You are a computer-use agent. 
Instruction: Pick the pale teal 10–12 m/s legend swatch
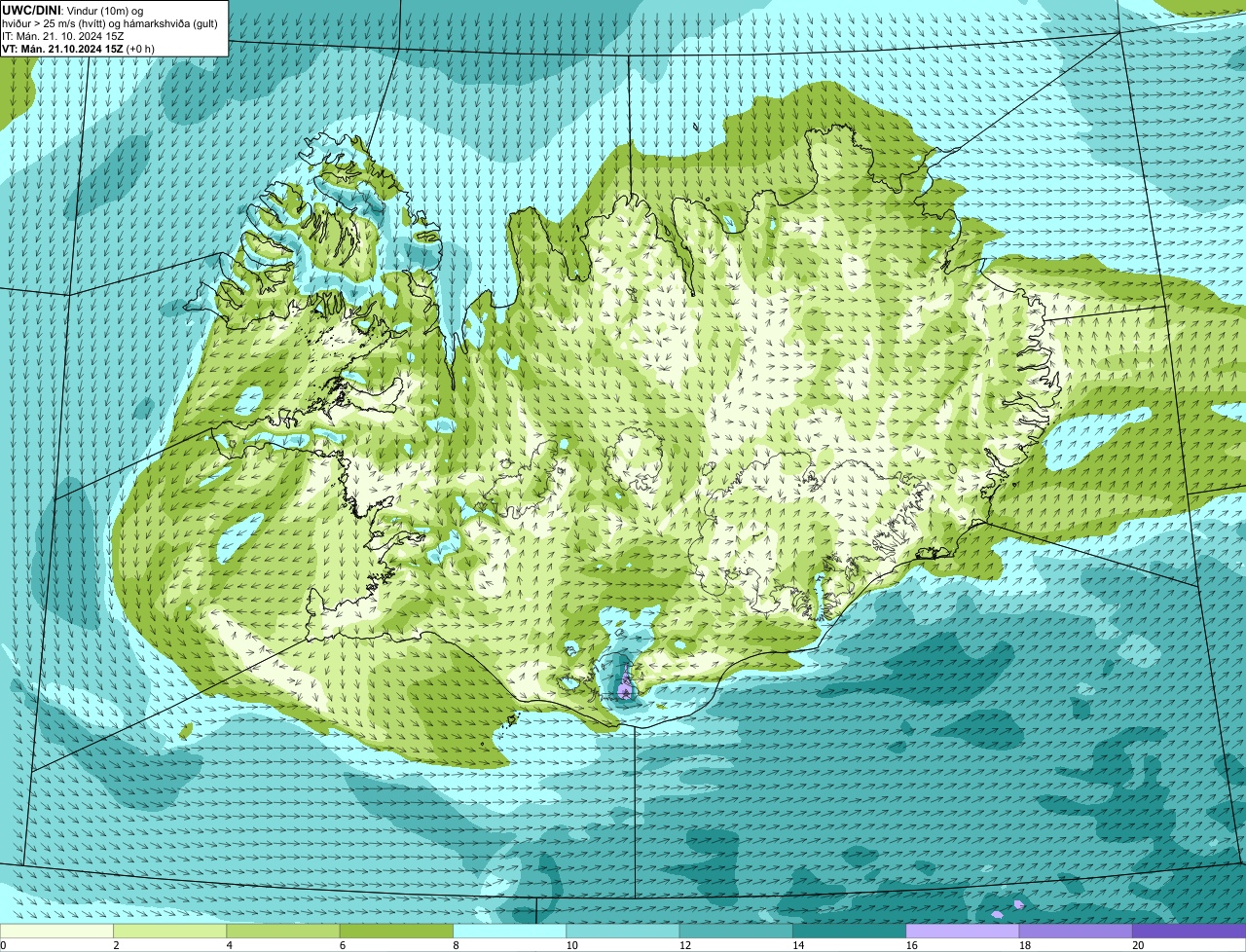point(623,932)
